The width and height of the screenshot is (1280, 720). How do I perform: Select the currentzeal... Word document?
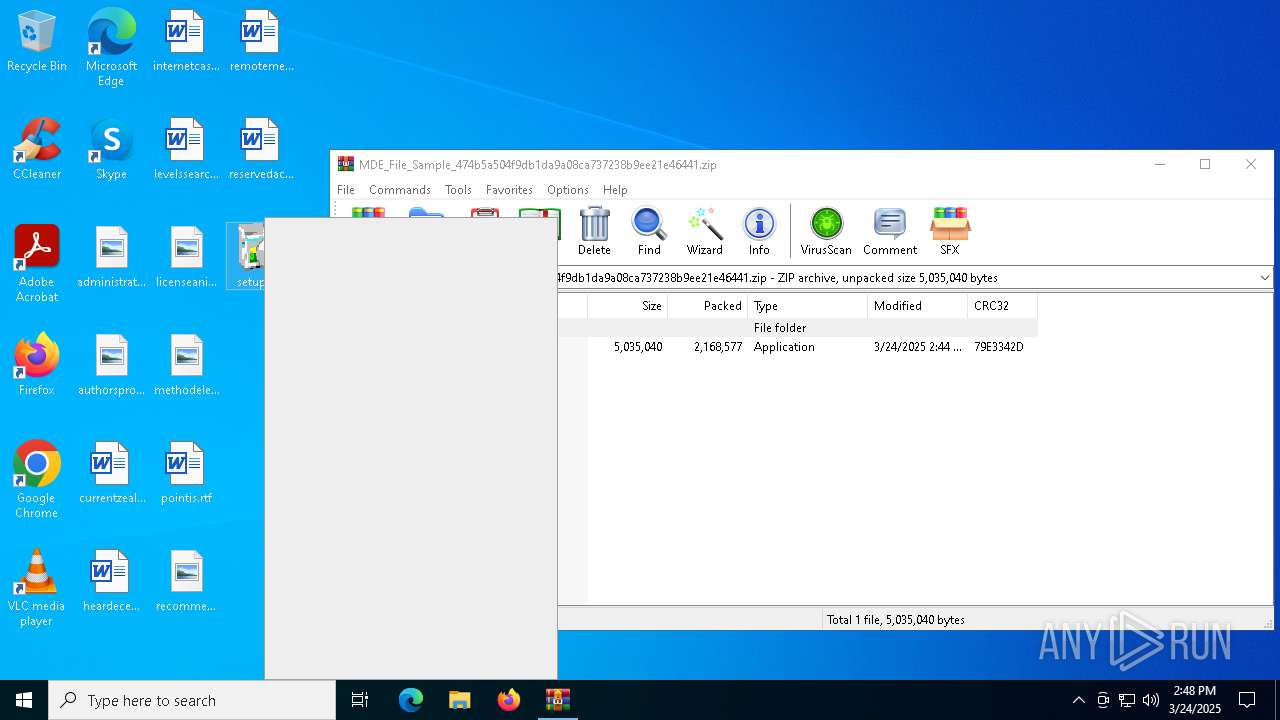coord(111,474)
